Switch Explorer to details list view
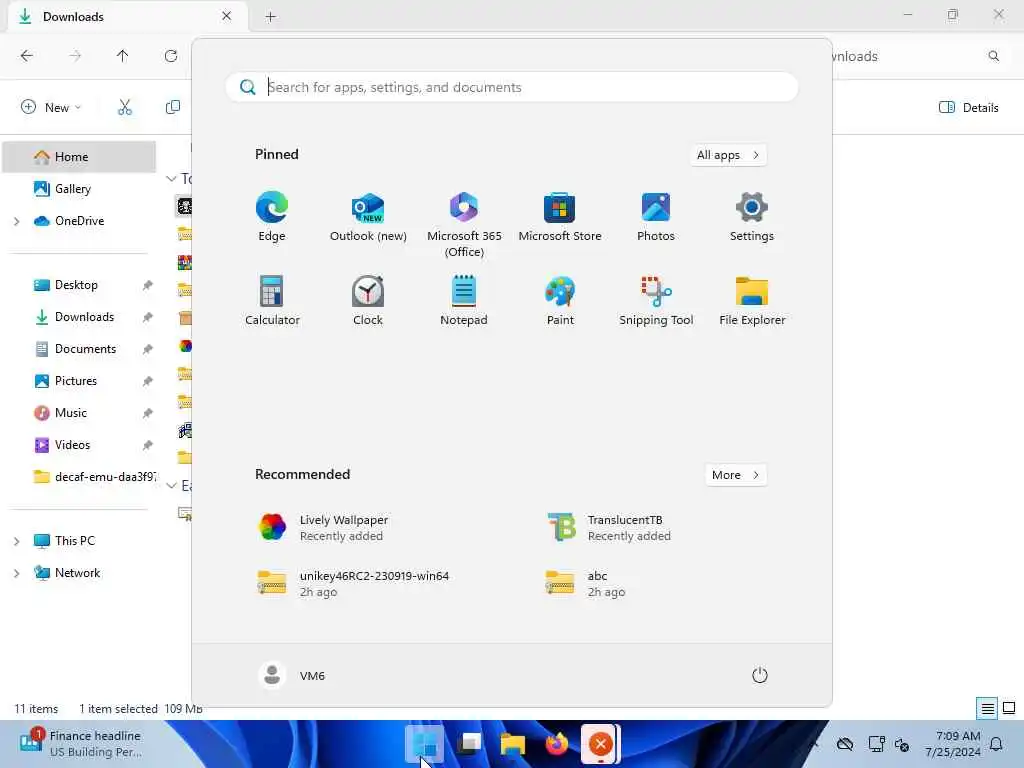This screenshot has width=1024, height=768. (x=987, y=708)
